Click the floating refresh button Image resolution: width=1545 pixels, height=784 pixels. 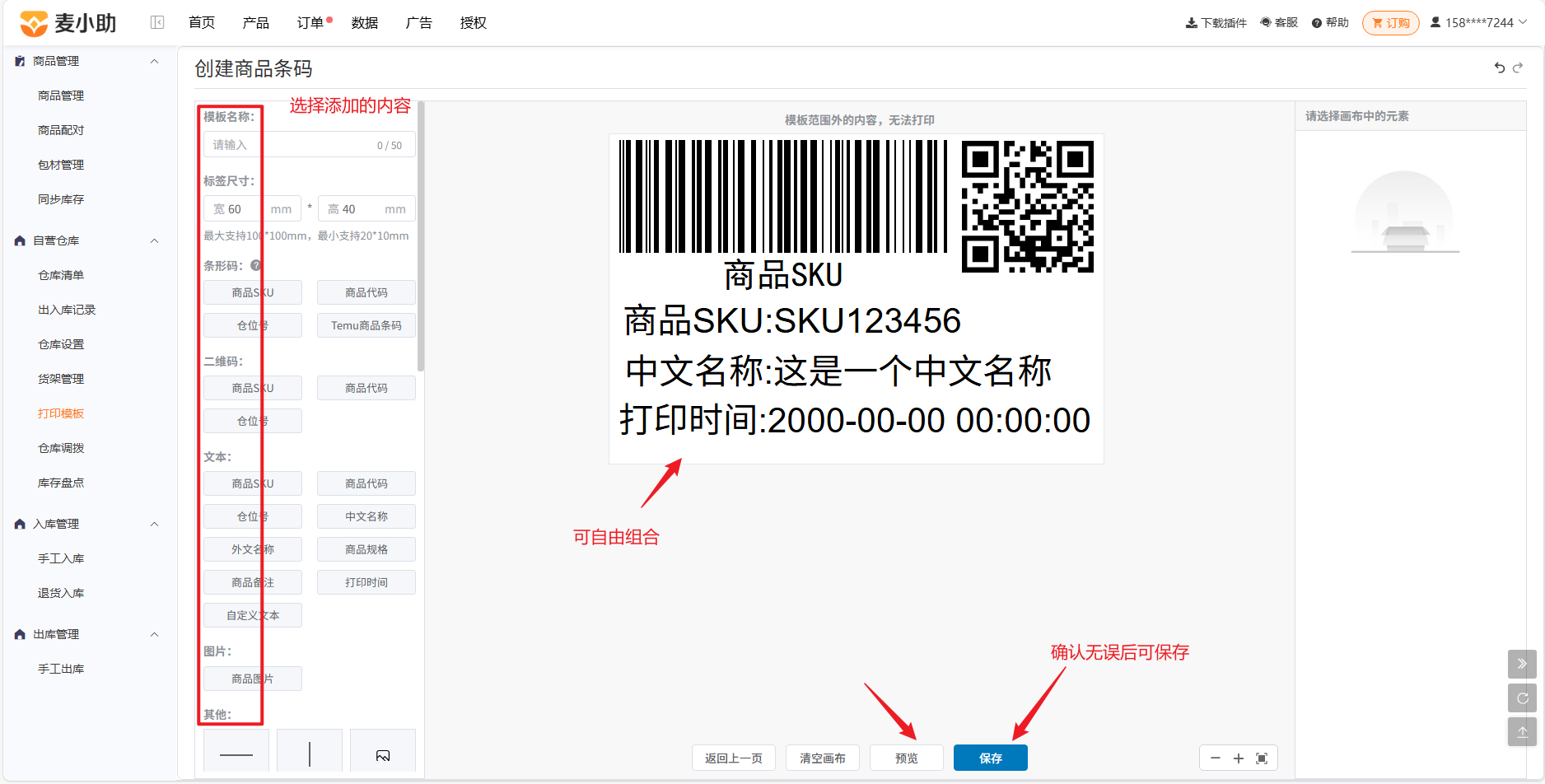tap(1522, 698)
